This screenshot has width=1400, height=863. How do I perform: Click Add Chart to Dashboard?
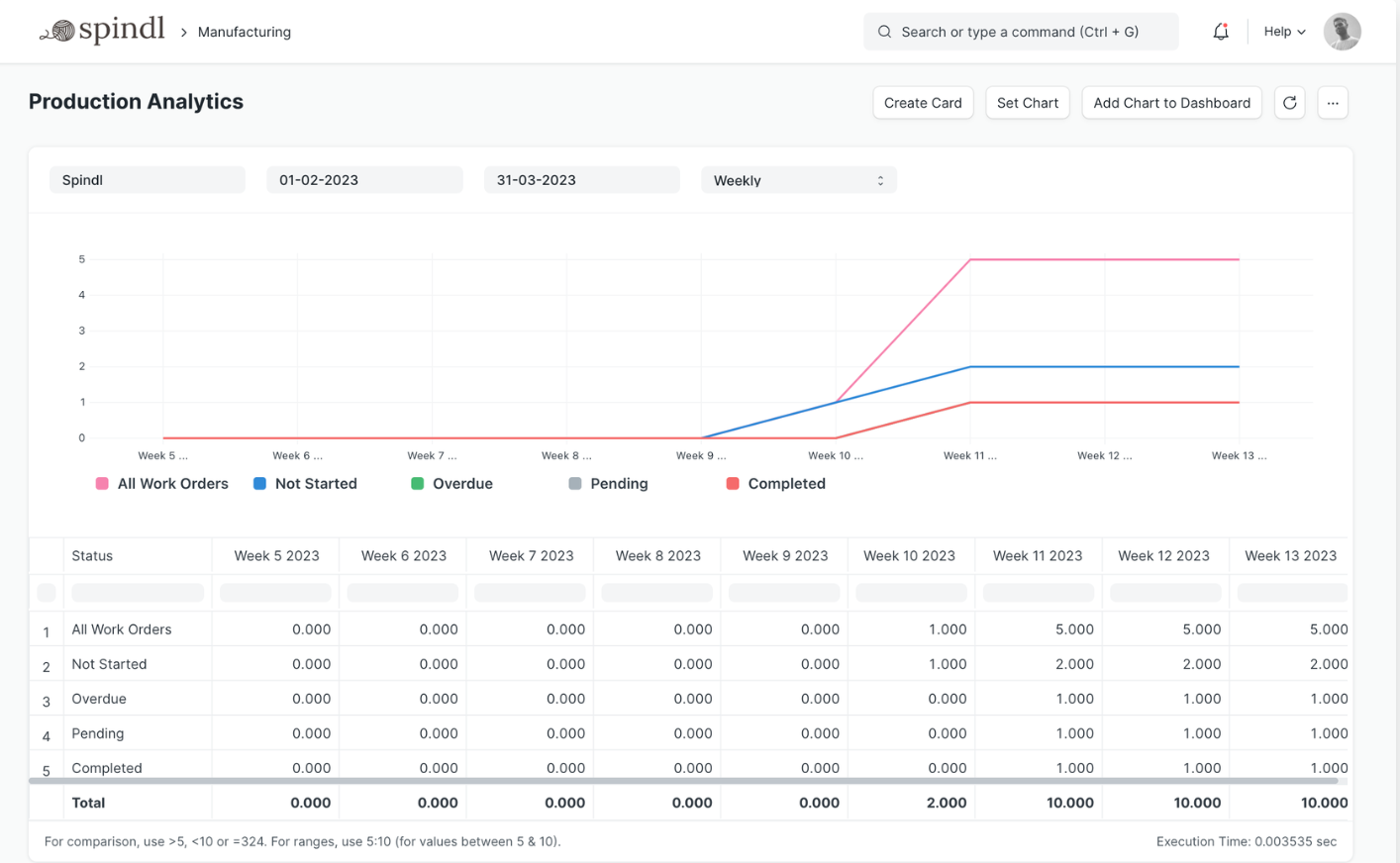tap(1171, 103)
